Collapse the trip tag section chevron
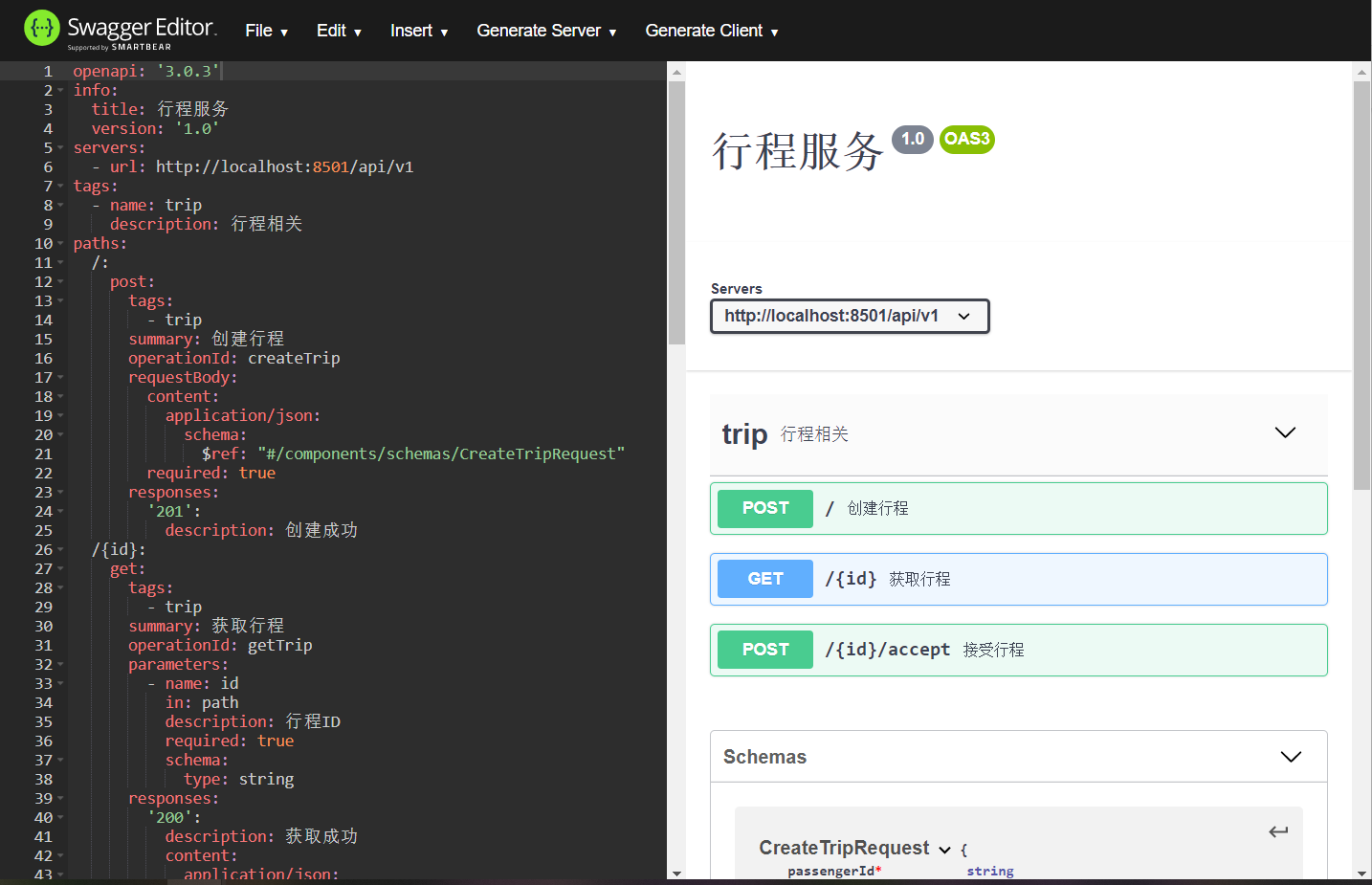 1285,432
